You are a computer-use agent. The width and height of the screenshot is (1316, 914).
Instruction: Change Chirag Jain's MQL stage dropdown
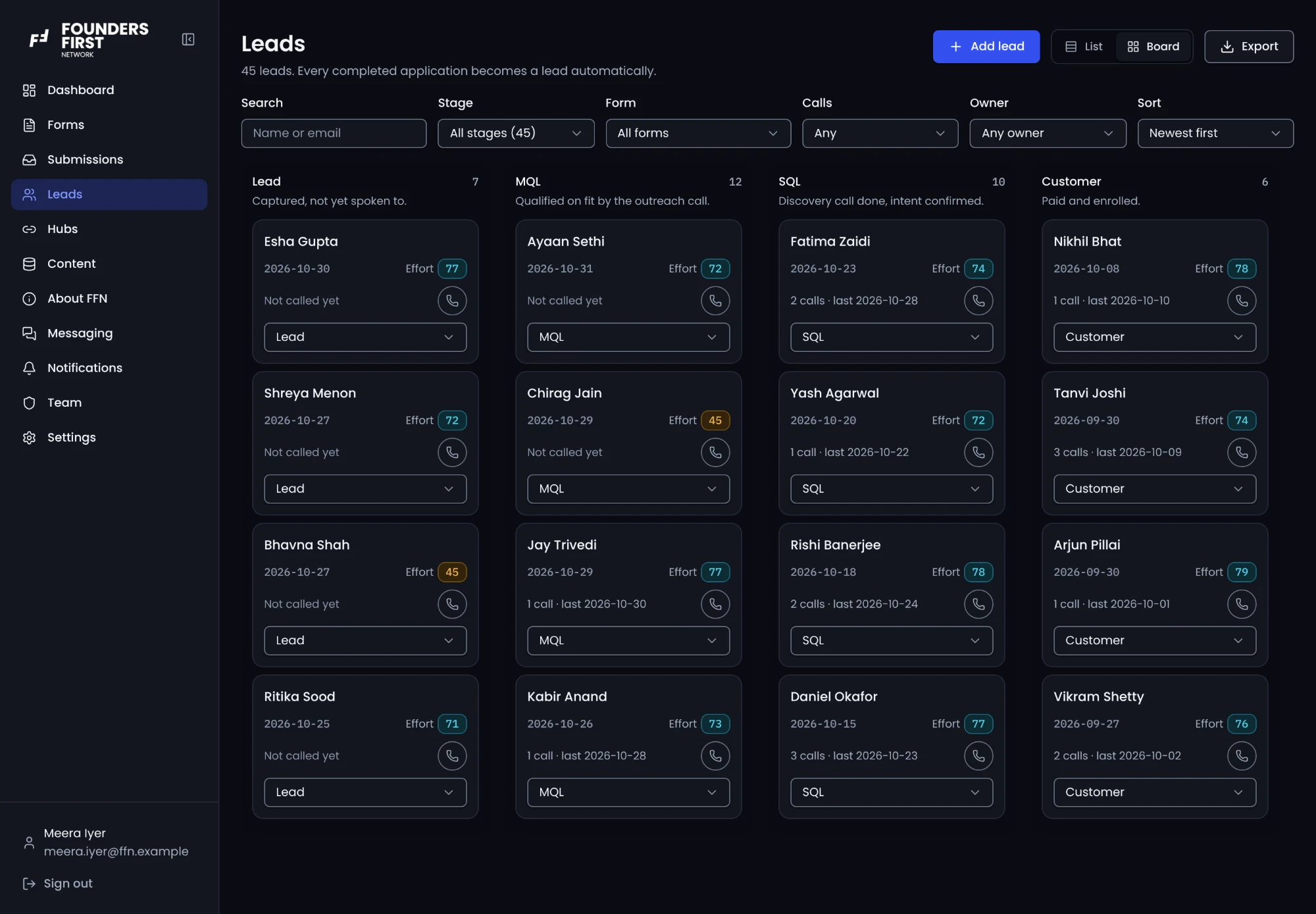pos(628,489)
